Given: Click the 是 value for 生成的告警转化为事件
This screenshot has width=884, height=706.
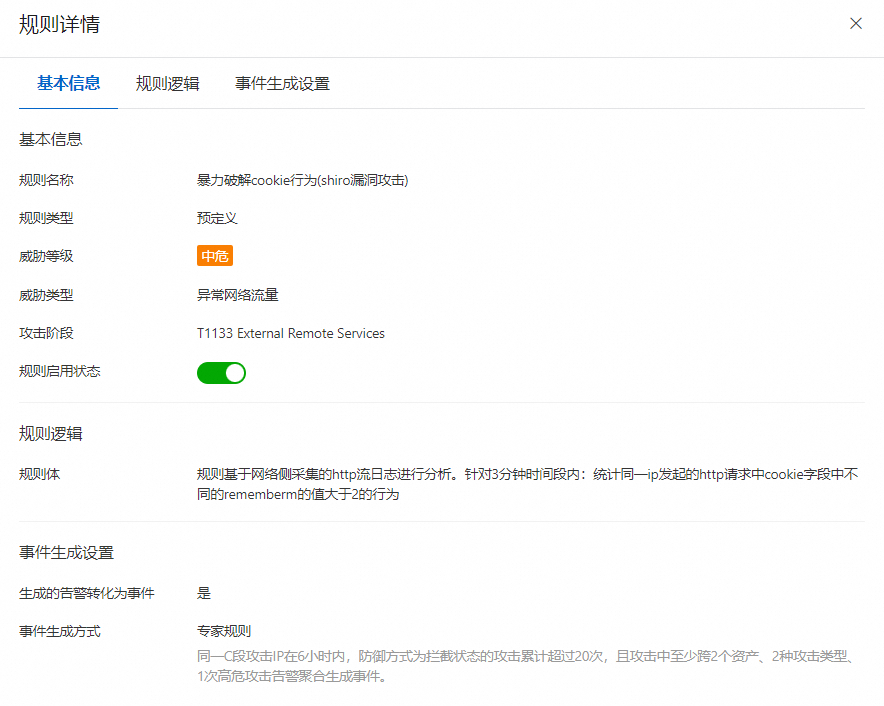Looking at the screenshot, I should (204, 593).
